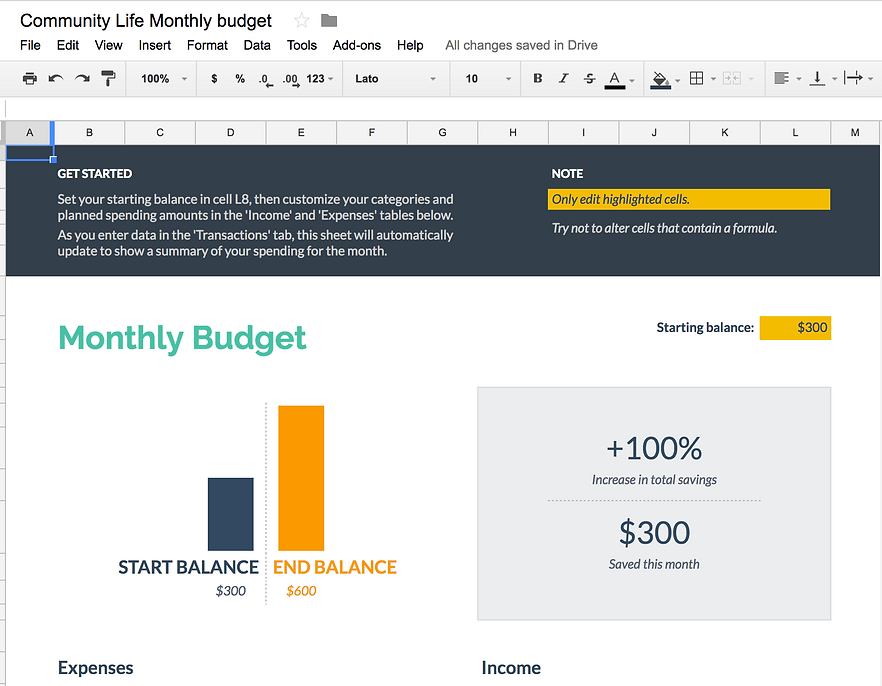Undo the last action
This screenshot has width=882, height=686.
pos(56,79)
